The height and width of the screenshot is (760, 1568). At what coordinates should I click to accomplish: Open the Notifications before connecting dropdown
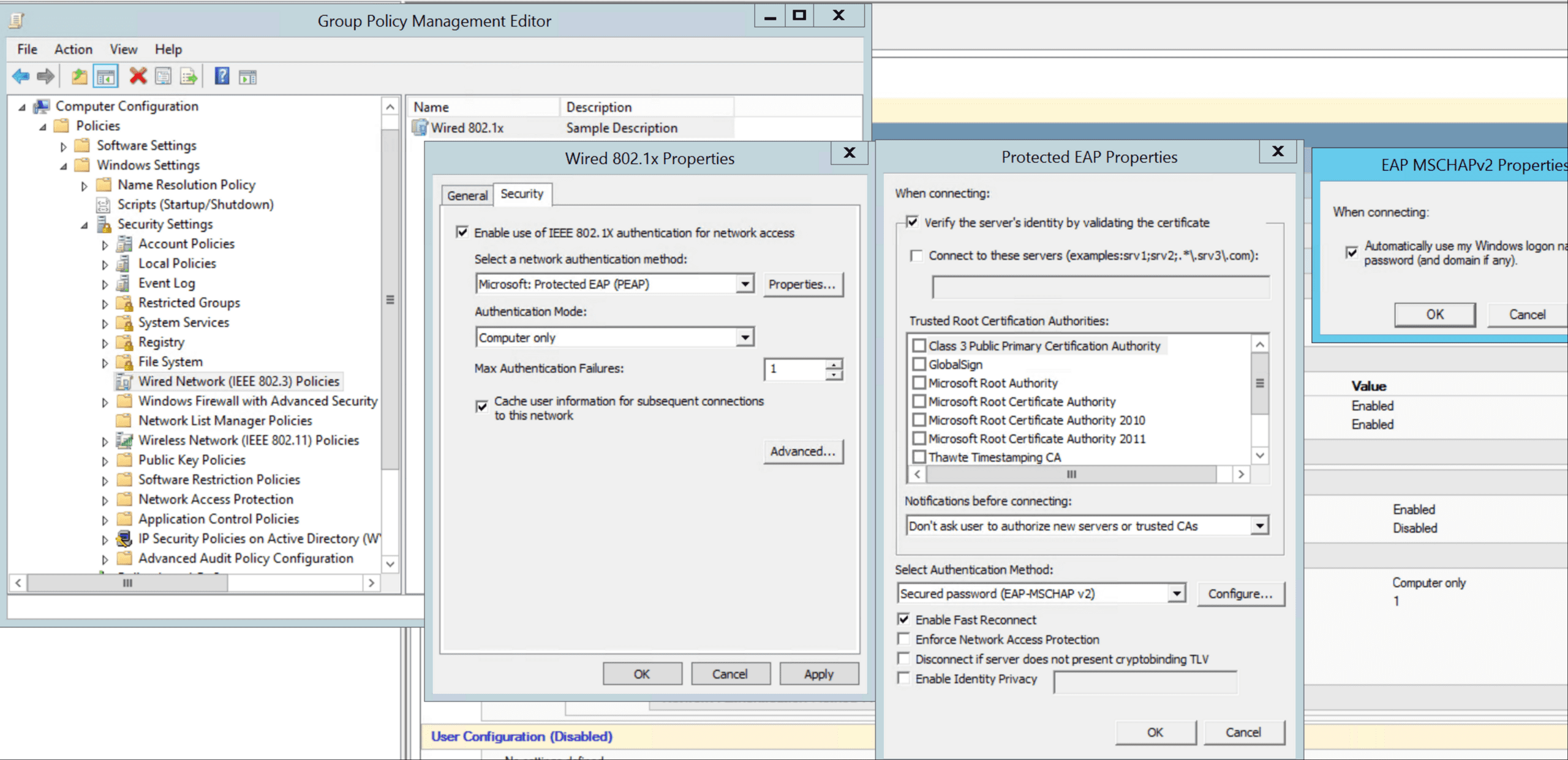[1259, 525]
